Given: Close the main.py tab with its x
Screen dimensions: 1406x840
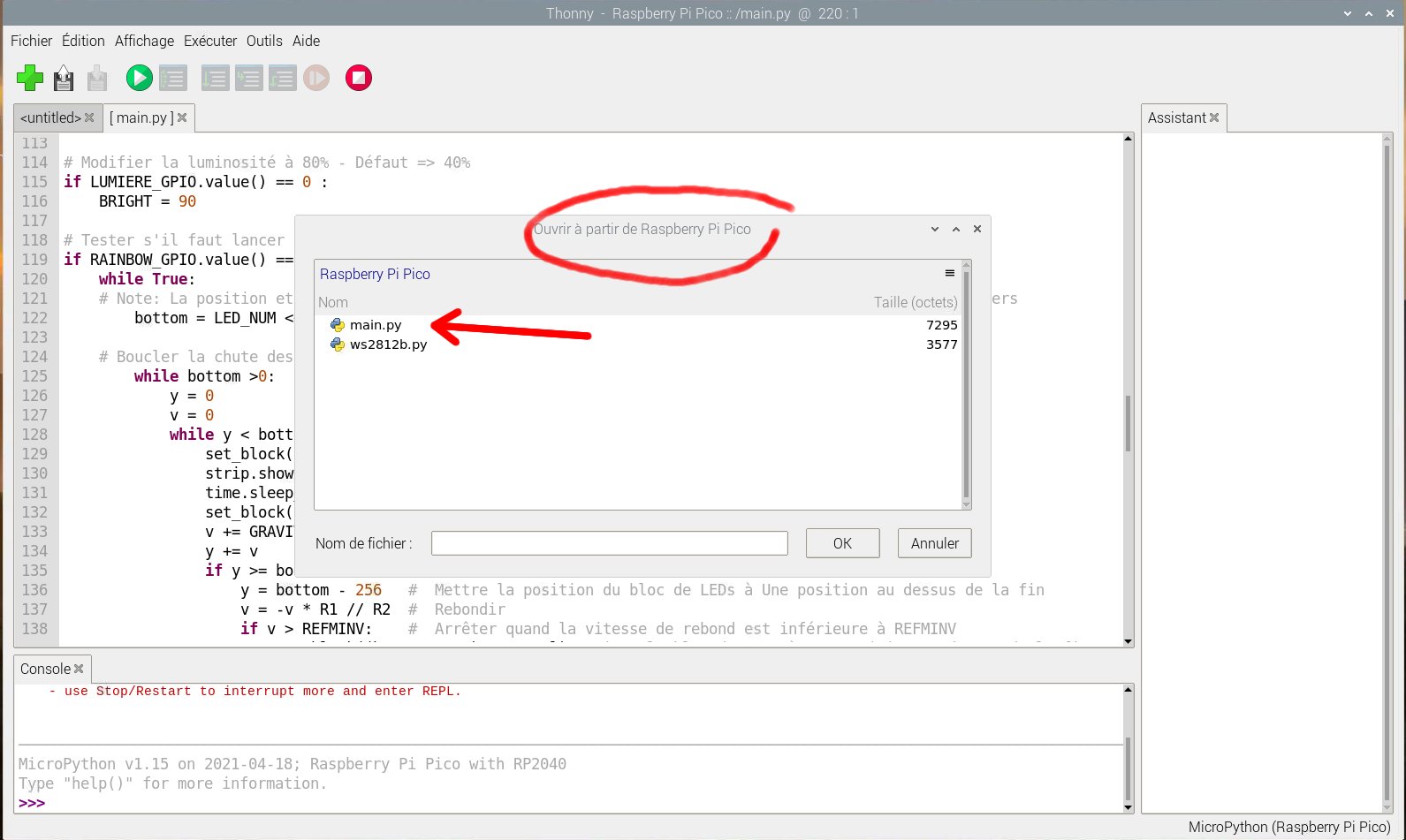Looking at the screenshot, I should click(x=182, y=117).
